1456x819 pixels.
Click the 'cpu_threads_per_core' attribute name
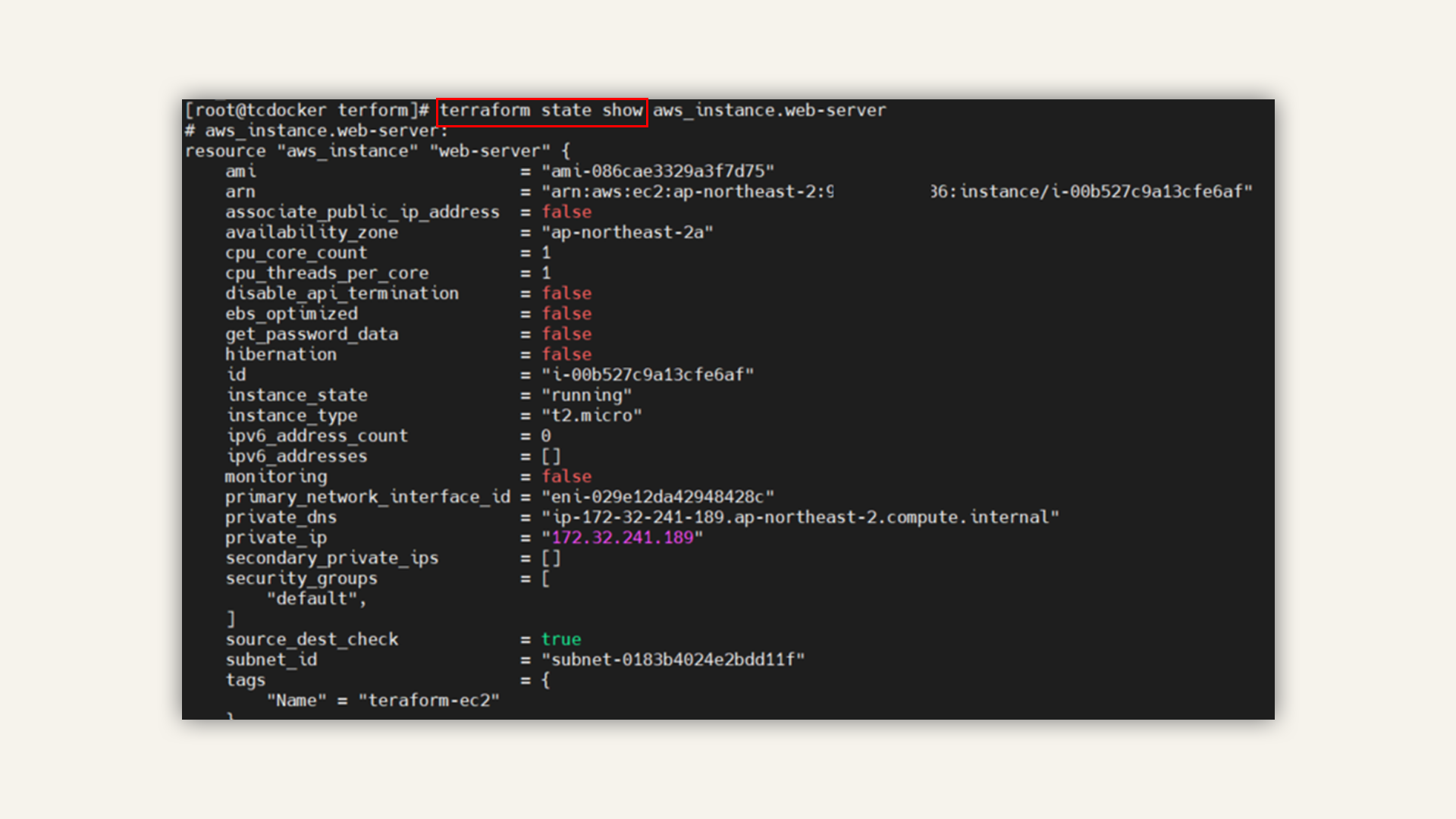[x=326, y=273]
